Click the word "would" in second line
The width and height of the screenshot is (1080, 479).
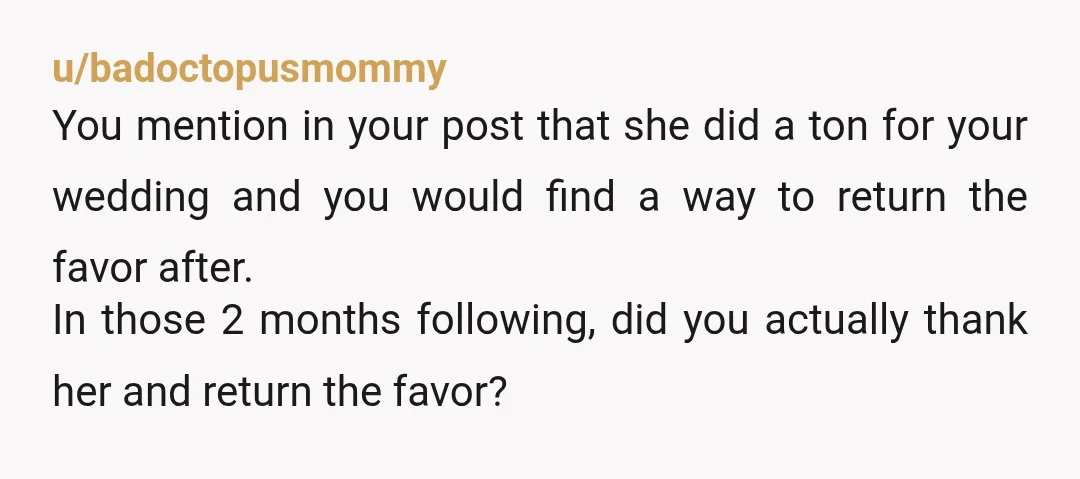coord(468,196)
